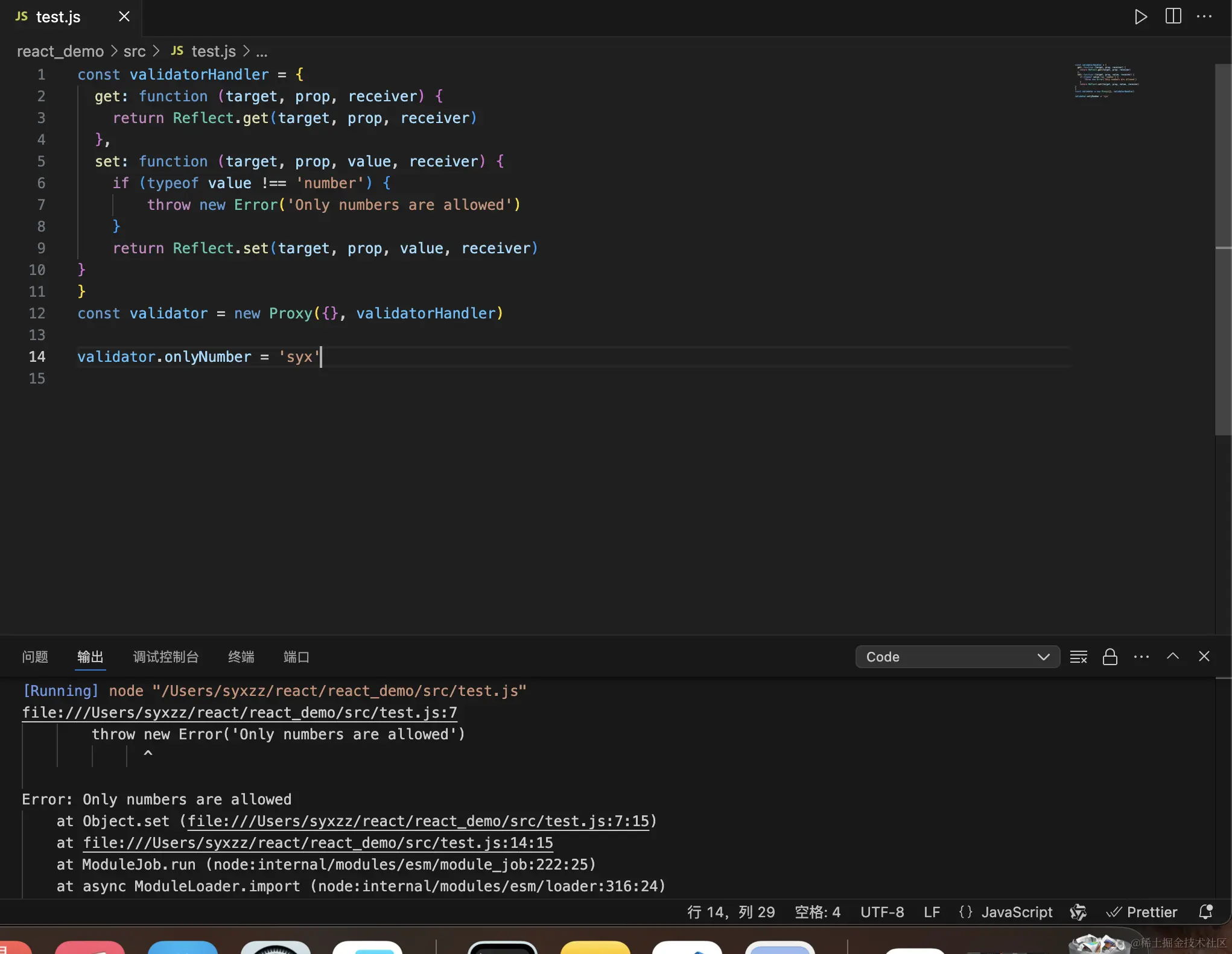The width and height of the screenshot is (1232, 954).
Task: Open the Code output channel dropdown
Action: 957,657
